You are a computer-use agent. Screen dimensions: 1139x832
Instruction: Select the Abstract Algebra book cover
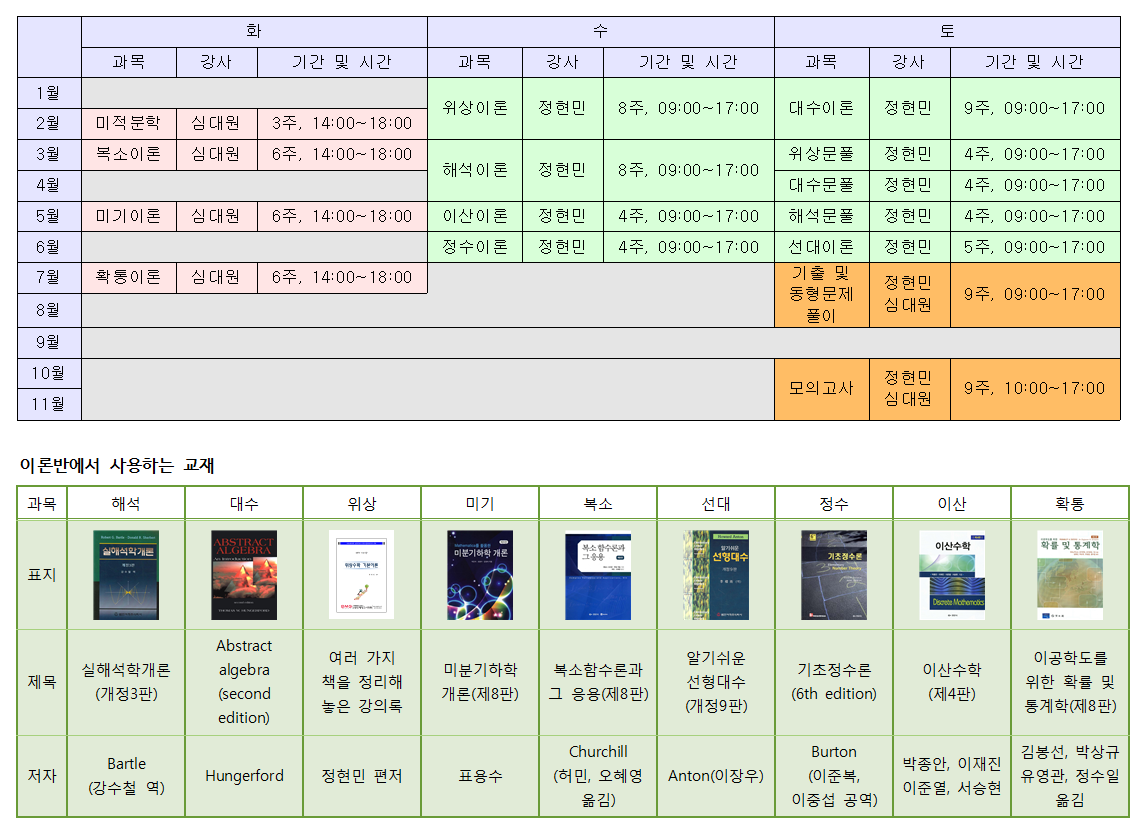(244, 575)
